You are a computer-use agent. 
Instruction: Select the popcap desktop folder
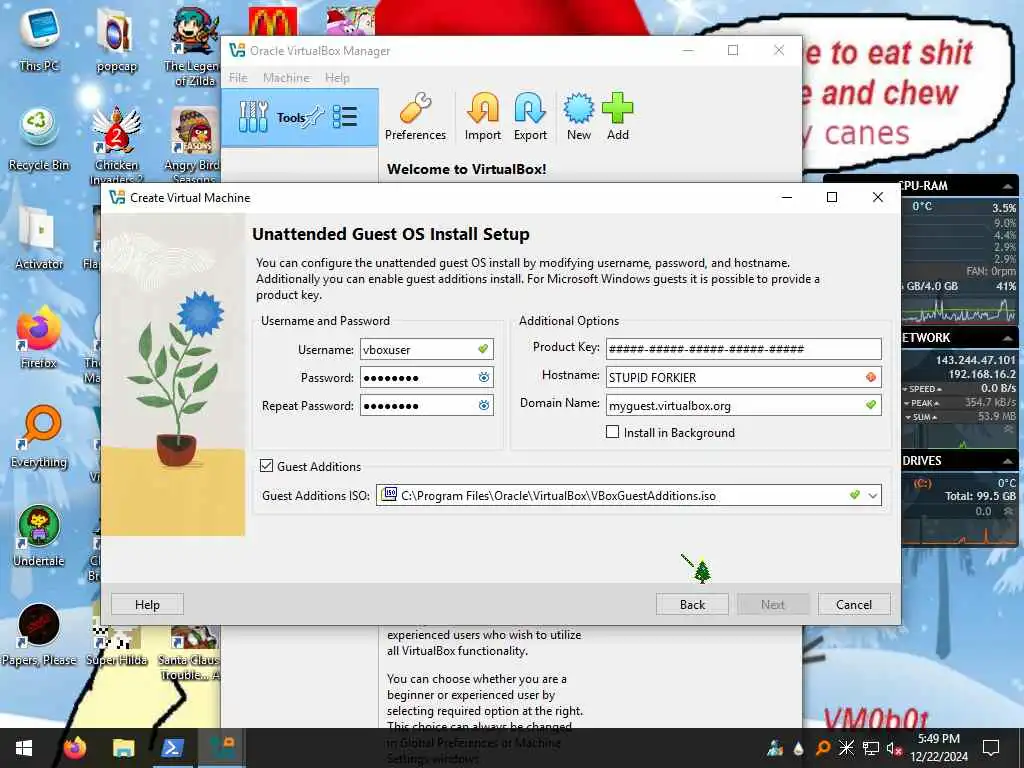pos(116,40)
